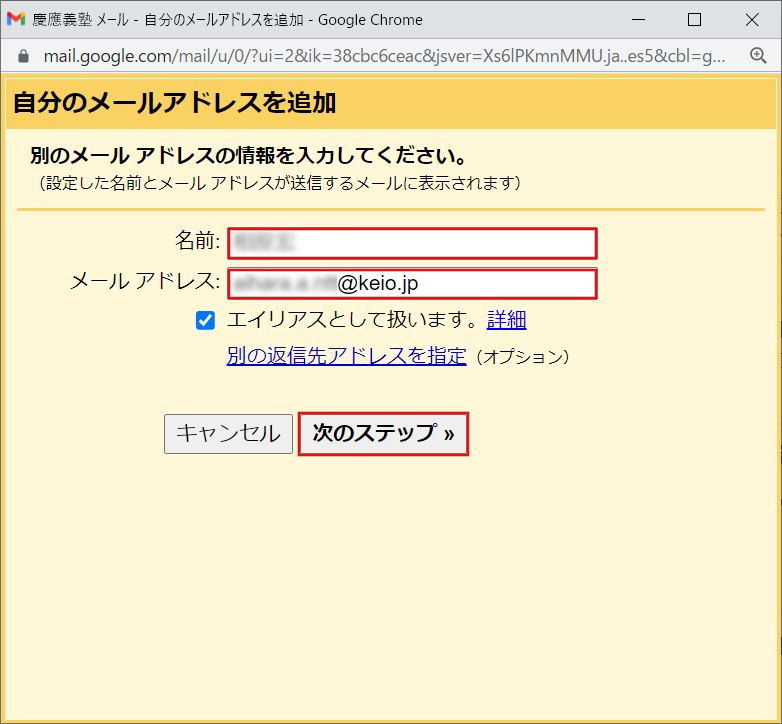Click the 次のステップ » button
The height and width of the screenshot is (724, 782).
(383, 434)
